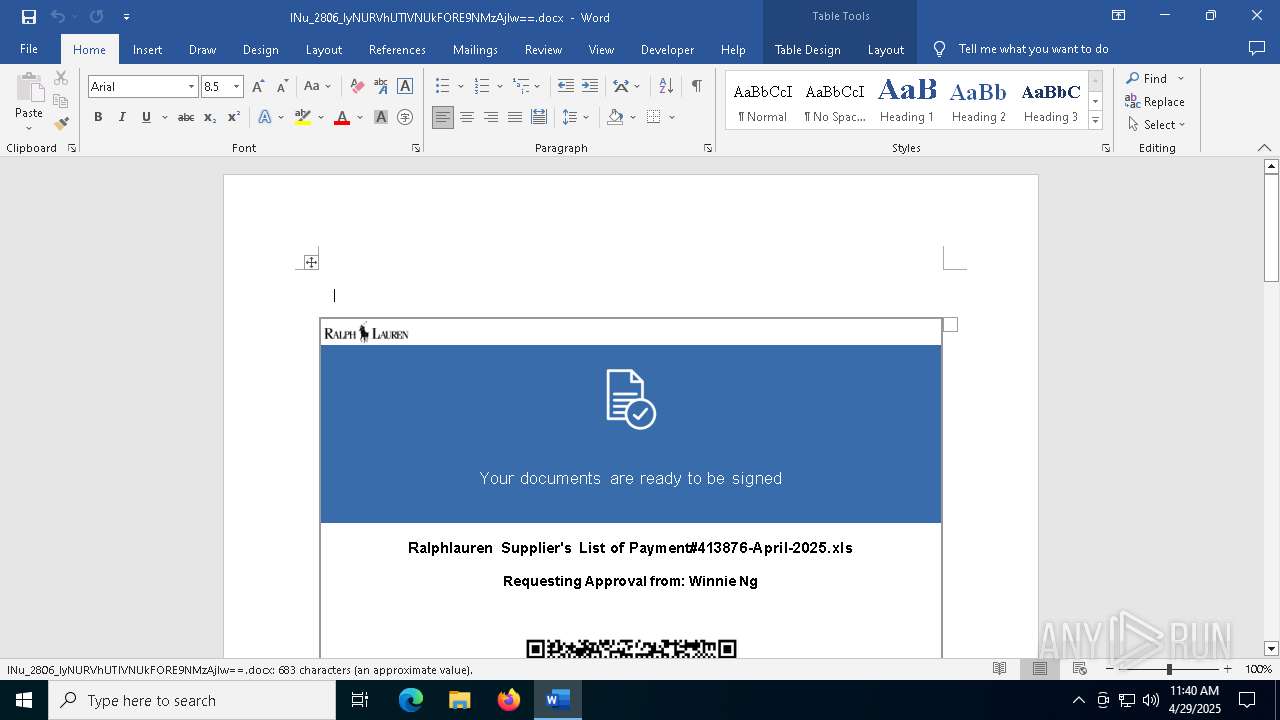The height and width of the screenshot is (720, 1280).
Task: Toggle Justify paragraph alignment
Action: pyautogui.click(x=515, y=117)
